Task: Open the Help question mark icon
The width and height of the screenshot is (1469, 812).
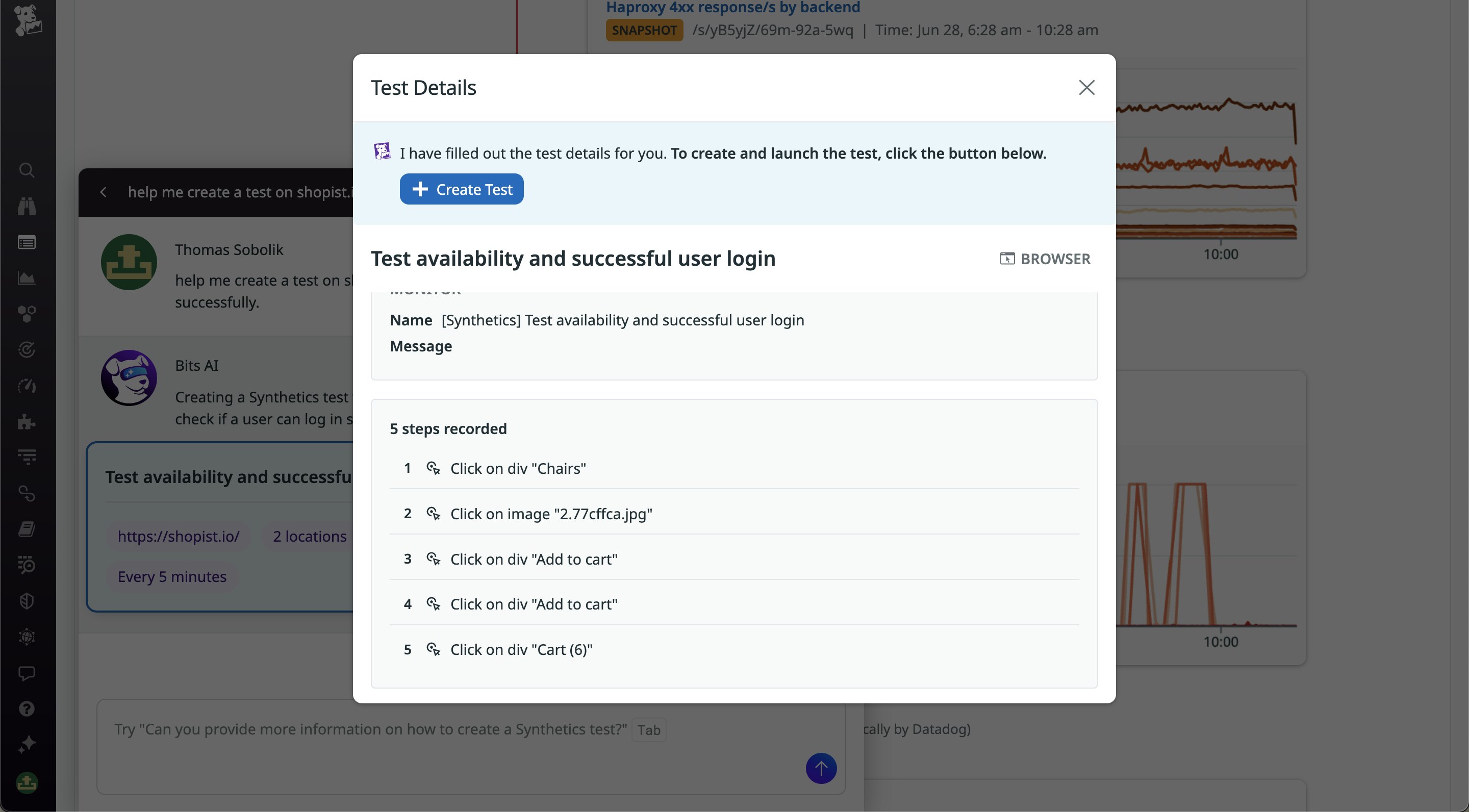Action: 27,709
